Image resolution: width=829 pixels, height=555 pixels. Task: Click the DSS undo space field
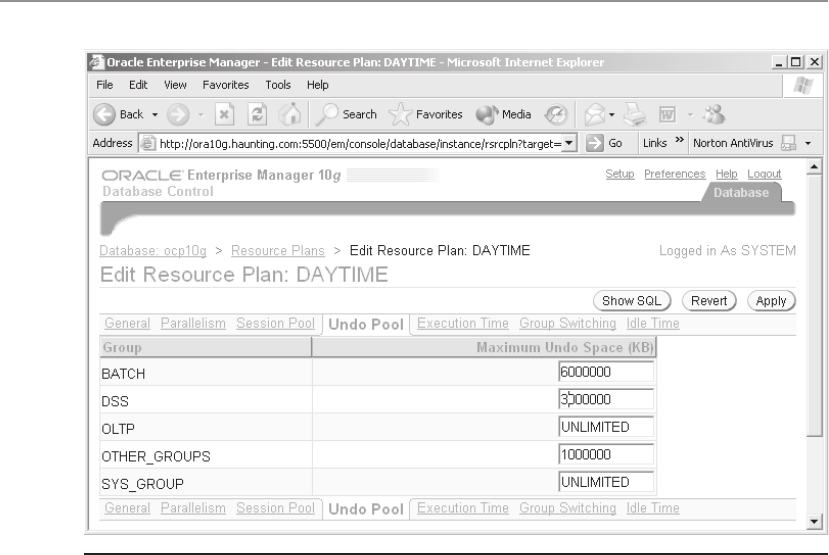[606, 399]
